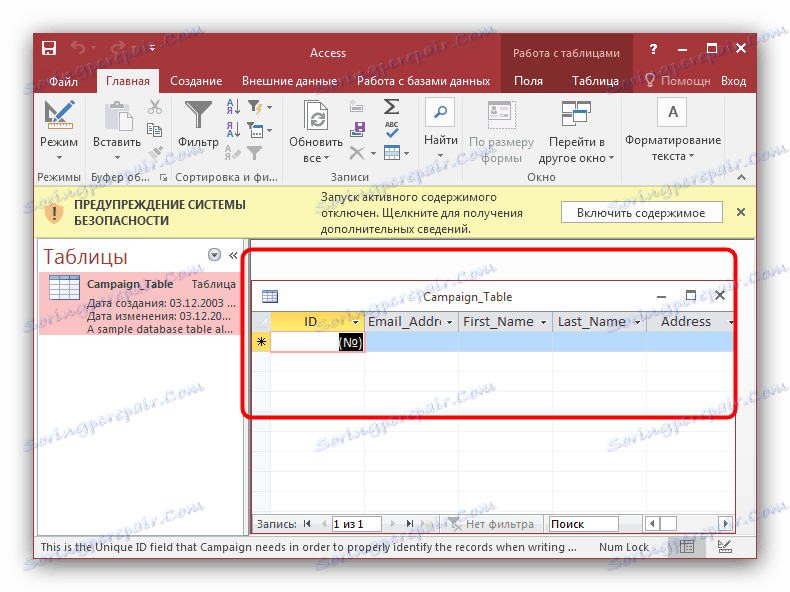
Task: Open the advanced filter options dropdown
Action: pyautogui.click(x=259, y=130)
